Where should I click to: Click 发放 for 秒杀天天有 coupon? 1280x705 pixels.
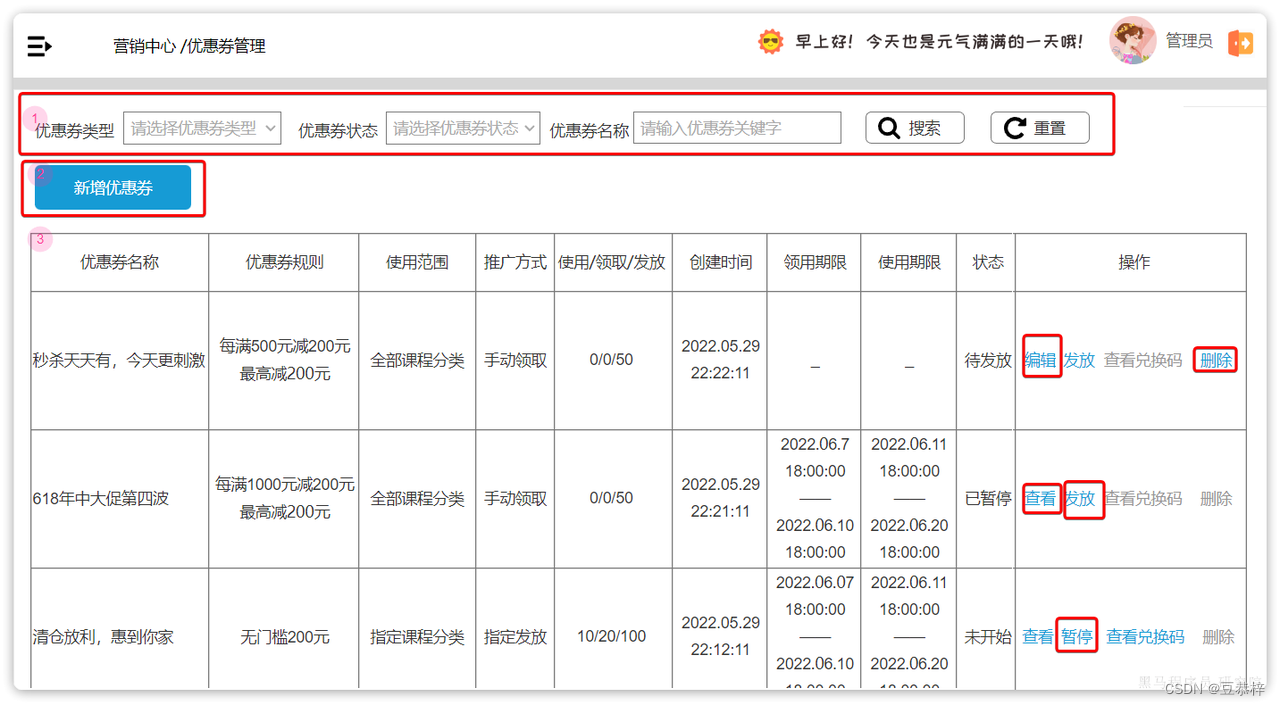[x=1079, y=360]
